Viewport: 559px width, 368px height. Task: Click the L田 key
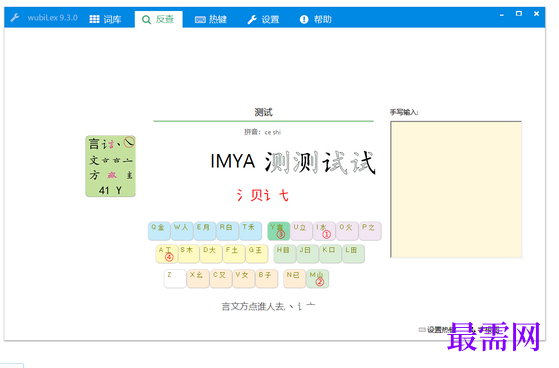[353, 254]
